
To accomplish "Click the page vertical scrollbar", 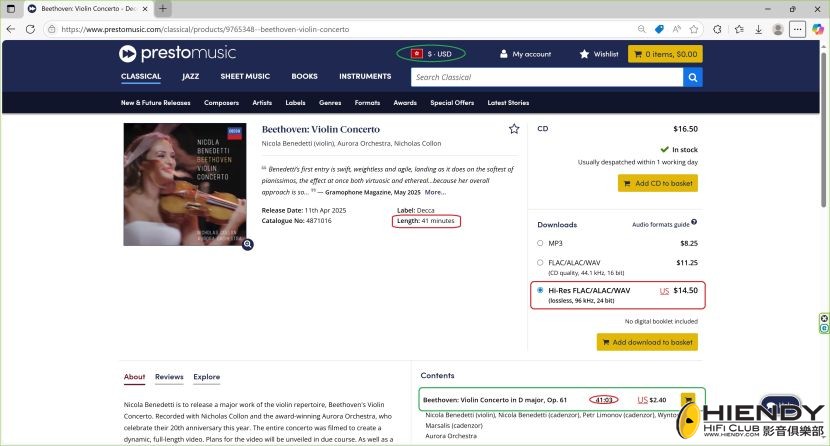I will [x=824, y=130].
